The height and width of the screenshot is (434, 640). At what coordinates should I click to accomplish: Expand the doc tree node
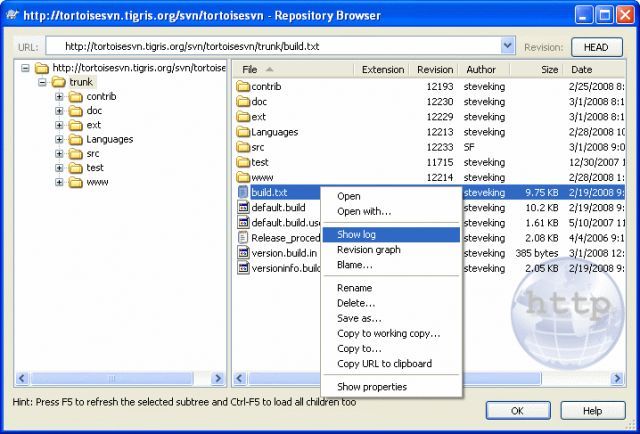(59, 111)
